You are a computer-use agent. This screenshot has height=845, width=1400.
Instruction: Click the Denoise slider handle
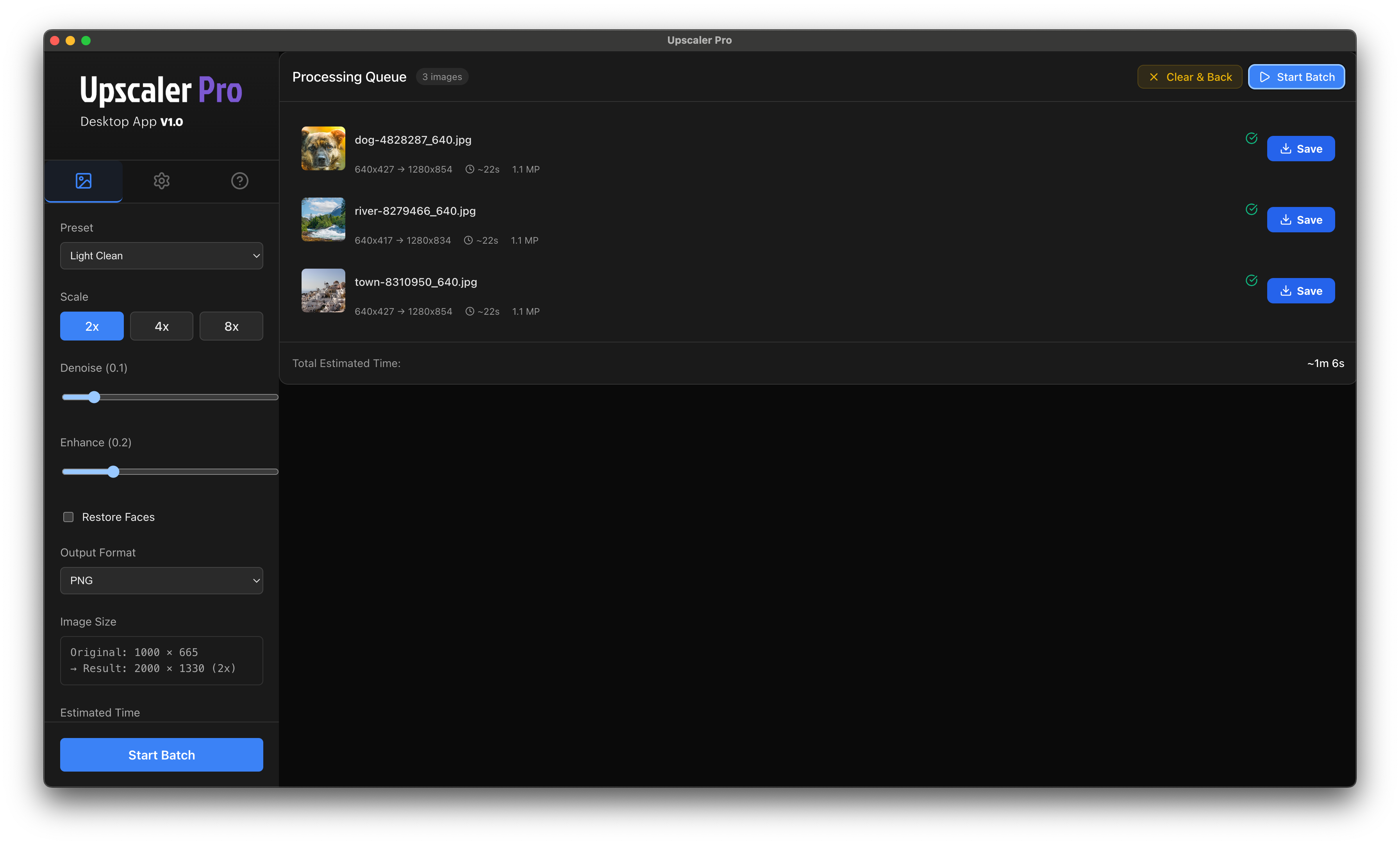pyautogui.click(x=94, y=397)
